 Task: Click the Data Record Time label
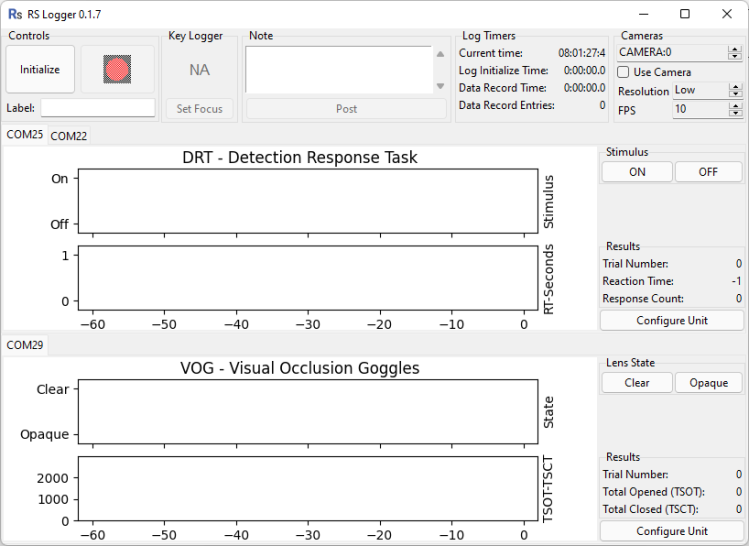503,88
